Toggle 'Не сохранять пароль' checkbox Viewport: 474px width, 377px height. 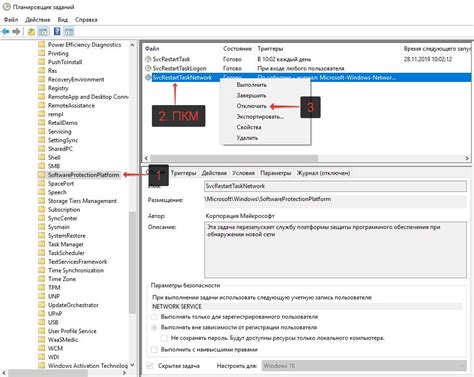point(164,338)
